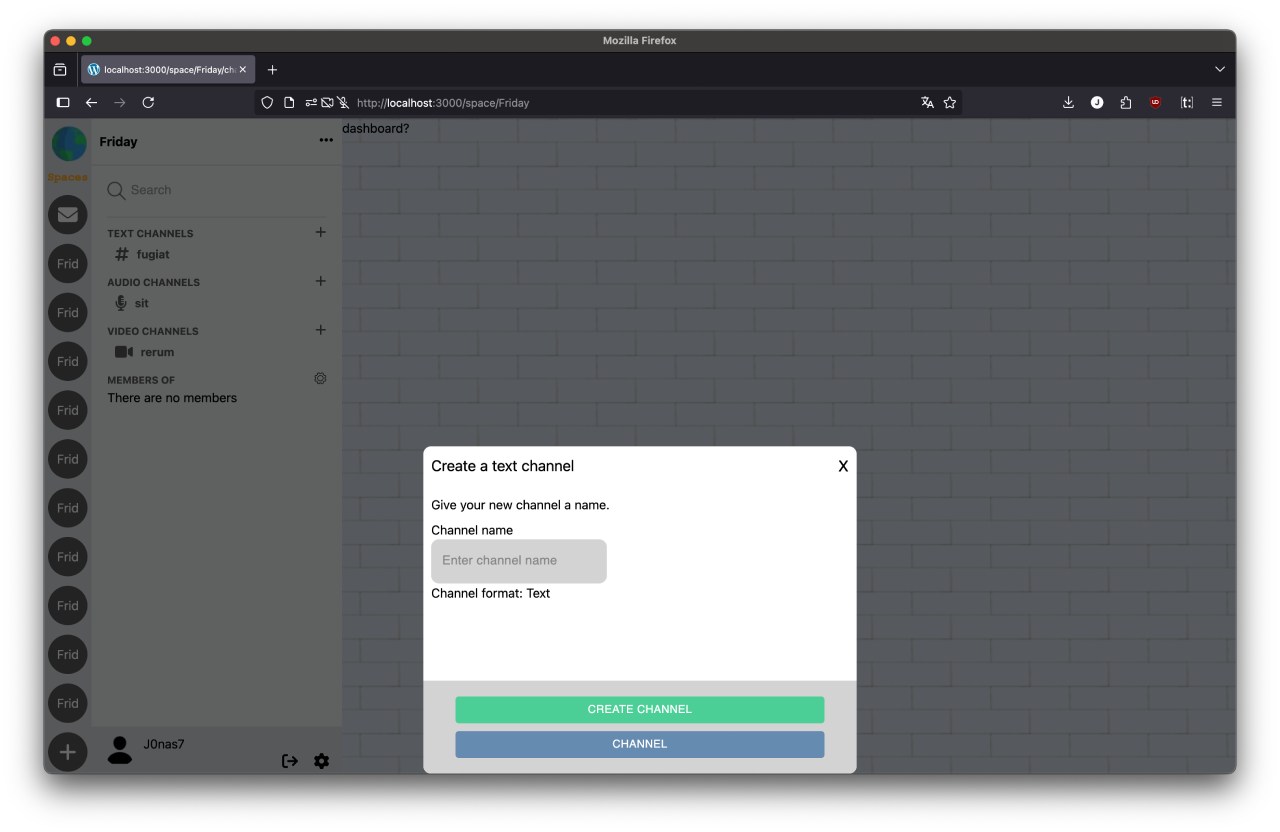This screenshot has width=1280, height=832.
Task: Click the Search channels field
Action: (x=216, y=190)
